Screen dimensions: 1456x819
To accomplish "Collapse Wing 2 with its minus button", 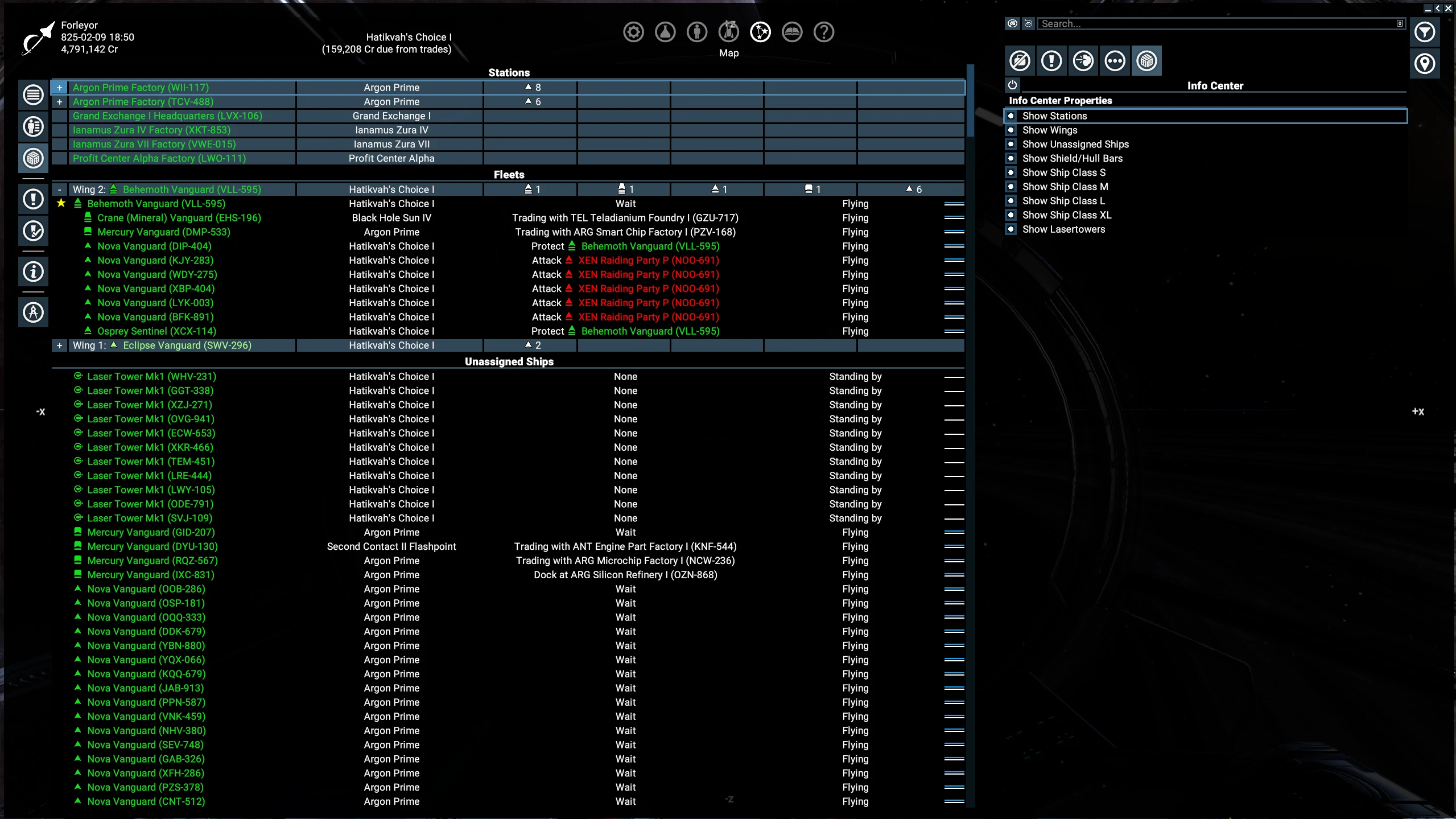I will [59, 189].
